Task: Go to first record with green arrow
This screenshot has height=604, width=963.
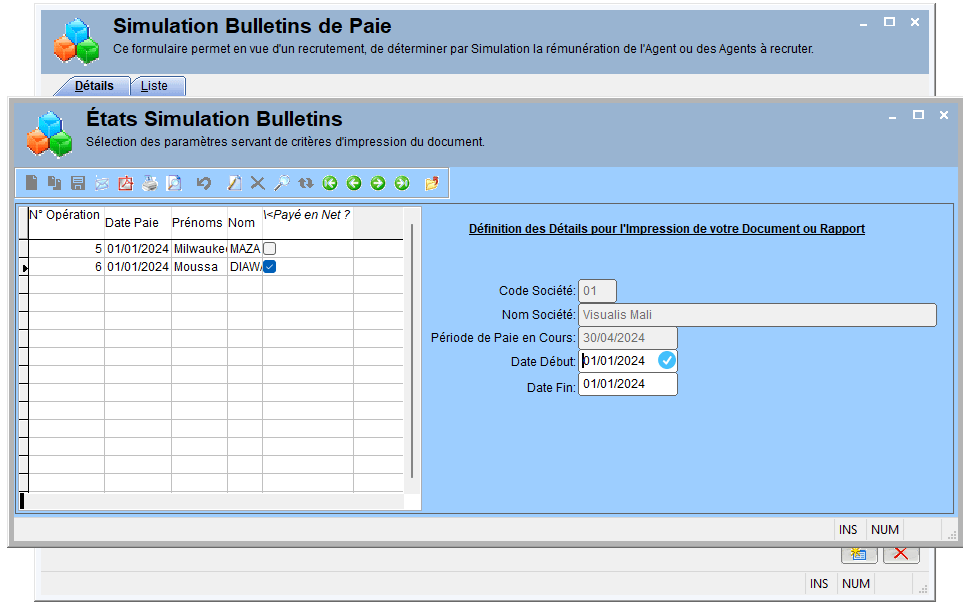Action: (x=330, y=183)
